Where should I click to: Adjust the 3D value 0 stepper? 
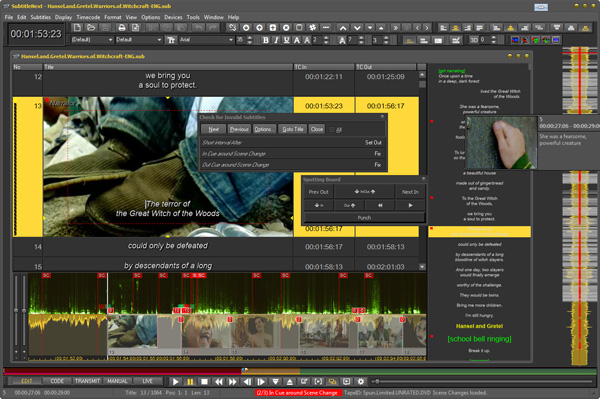494,40
